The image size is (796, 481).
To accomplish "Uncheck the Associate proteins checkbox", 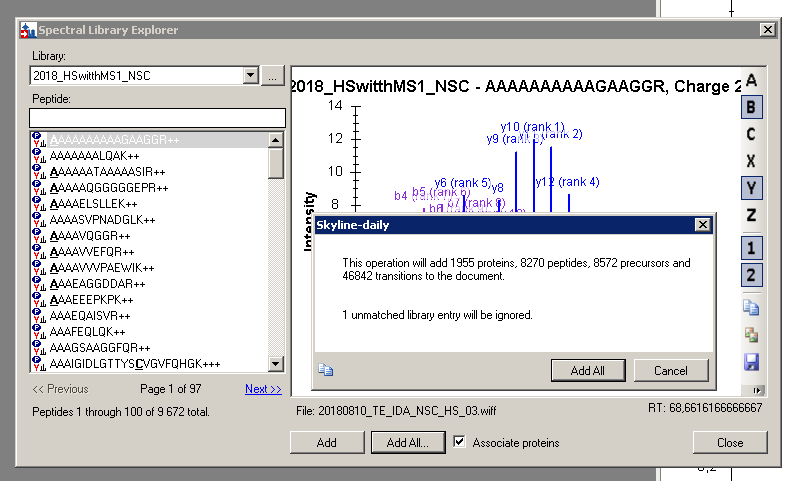I will [x=460, y=442].
